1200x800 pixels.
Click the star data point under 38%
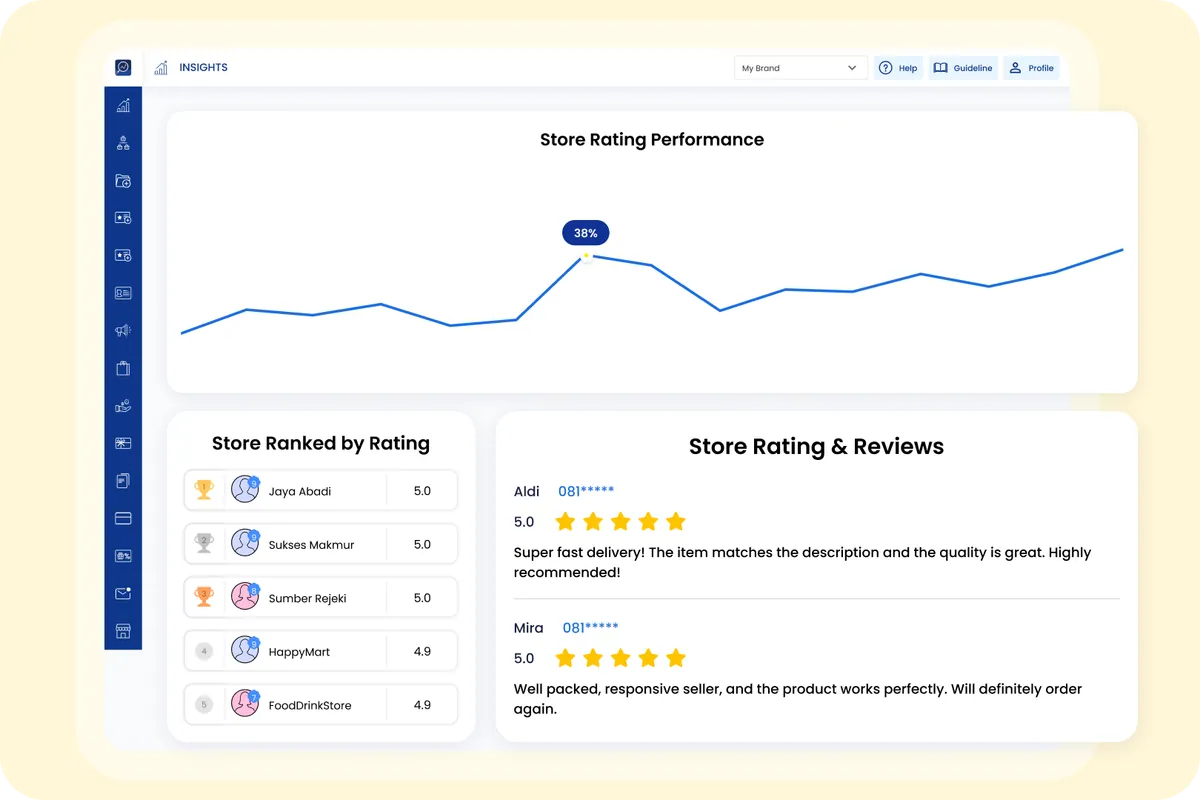point(586,256)
